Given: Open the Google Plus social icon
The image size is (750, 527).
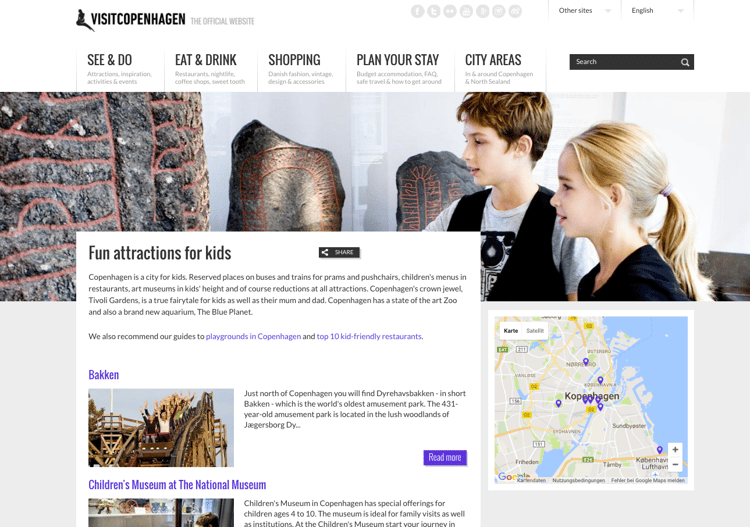Looking at the screenshot, I should click(483, 11).
